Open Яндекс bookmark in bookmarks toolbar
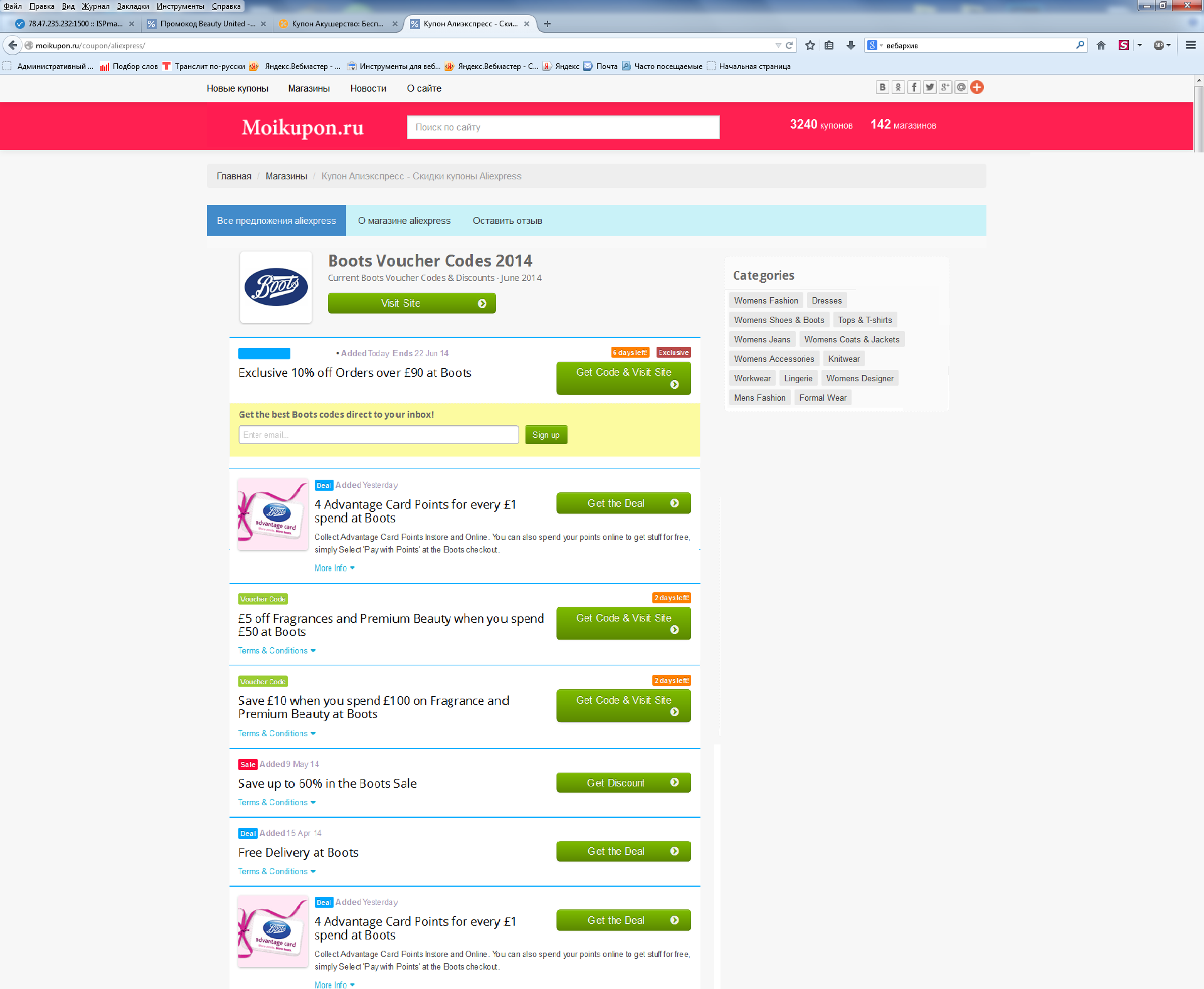Image resolution: width=1204 pixels, height=989 pixels. (x=561, y=66)
